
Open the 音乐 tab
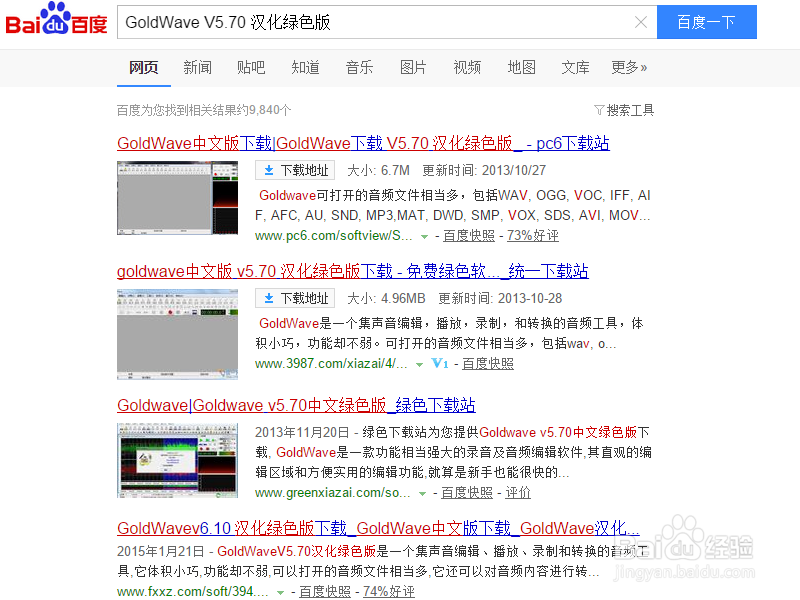click(x=359, y=67)
